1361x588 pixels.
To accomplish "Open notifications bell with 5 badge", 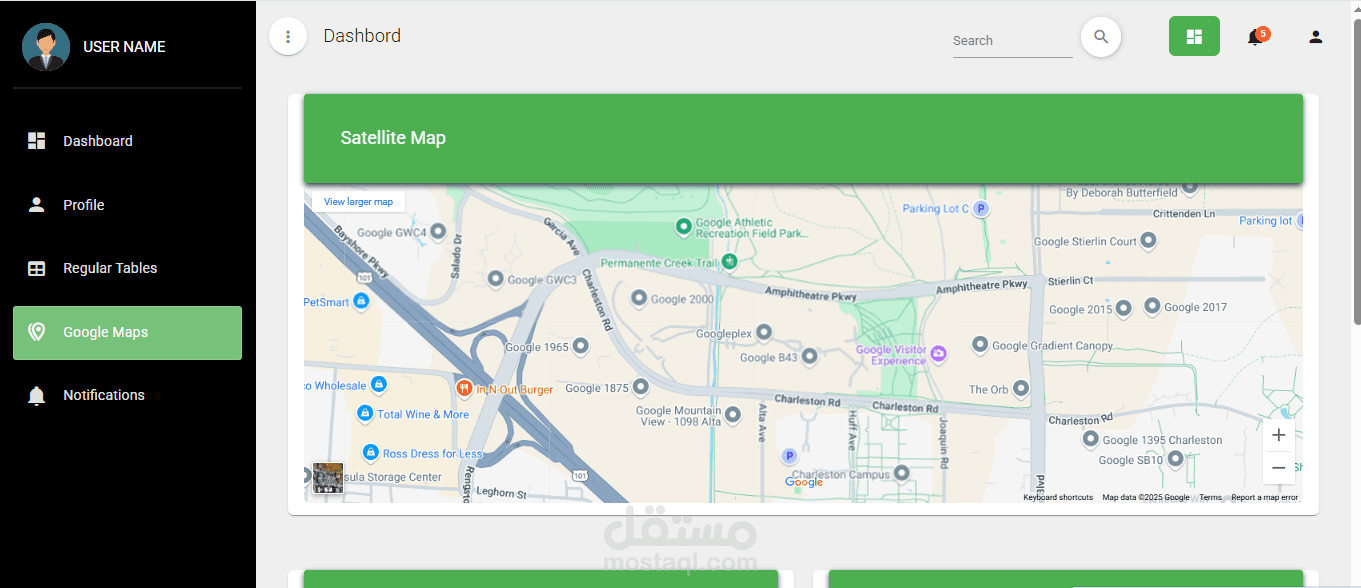I will [x=1256, y=37].
